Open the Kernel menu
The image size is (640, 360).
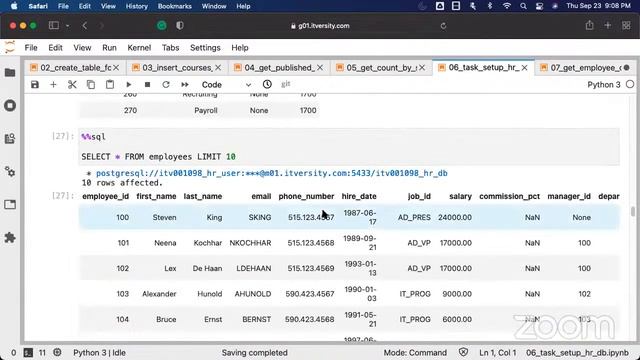click(139, 48)
